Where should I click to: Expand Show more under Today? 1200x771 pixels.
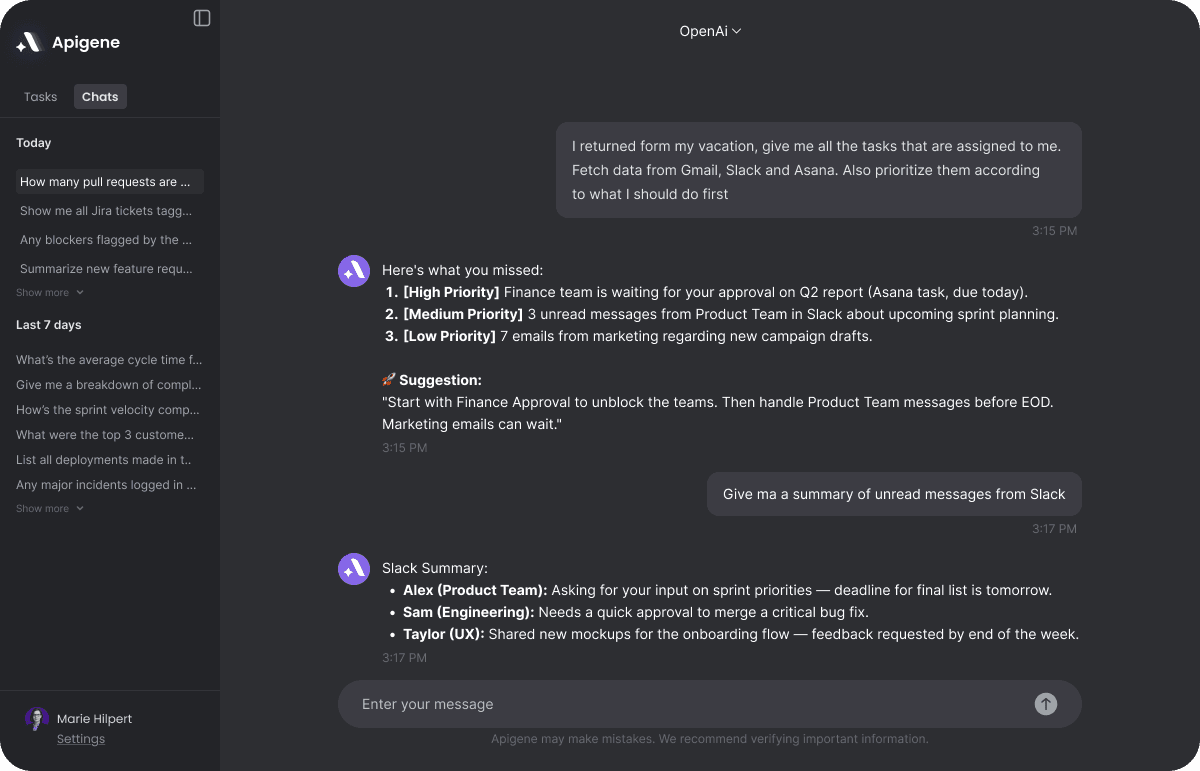50,293
